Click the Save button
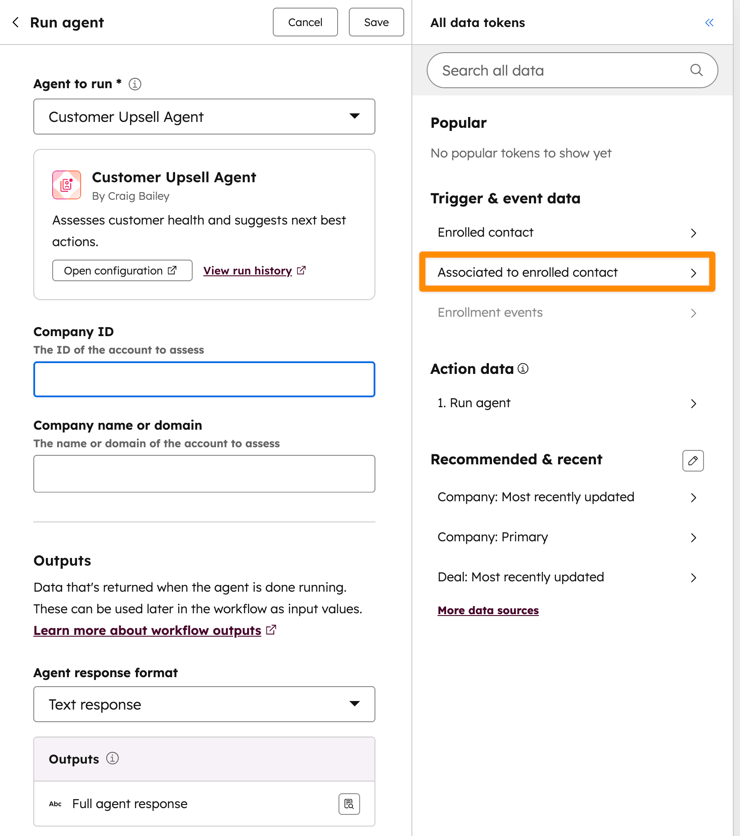This screenshot has height=836, width=740. click(x=376, y=22)
